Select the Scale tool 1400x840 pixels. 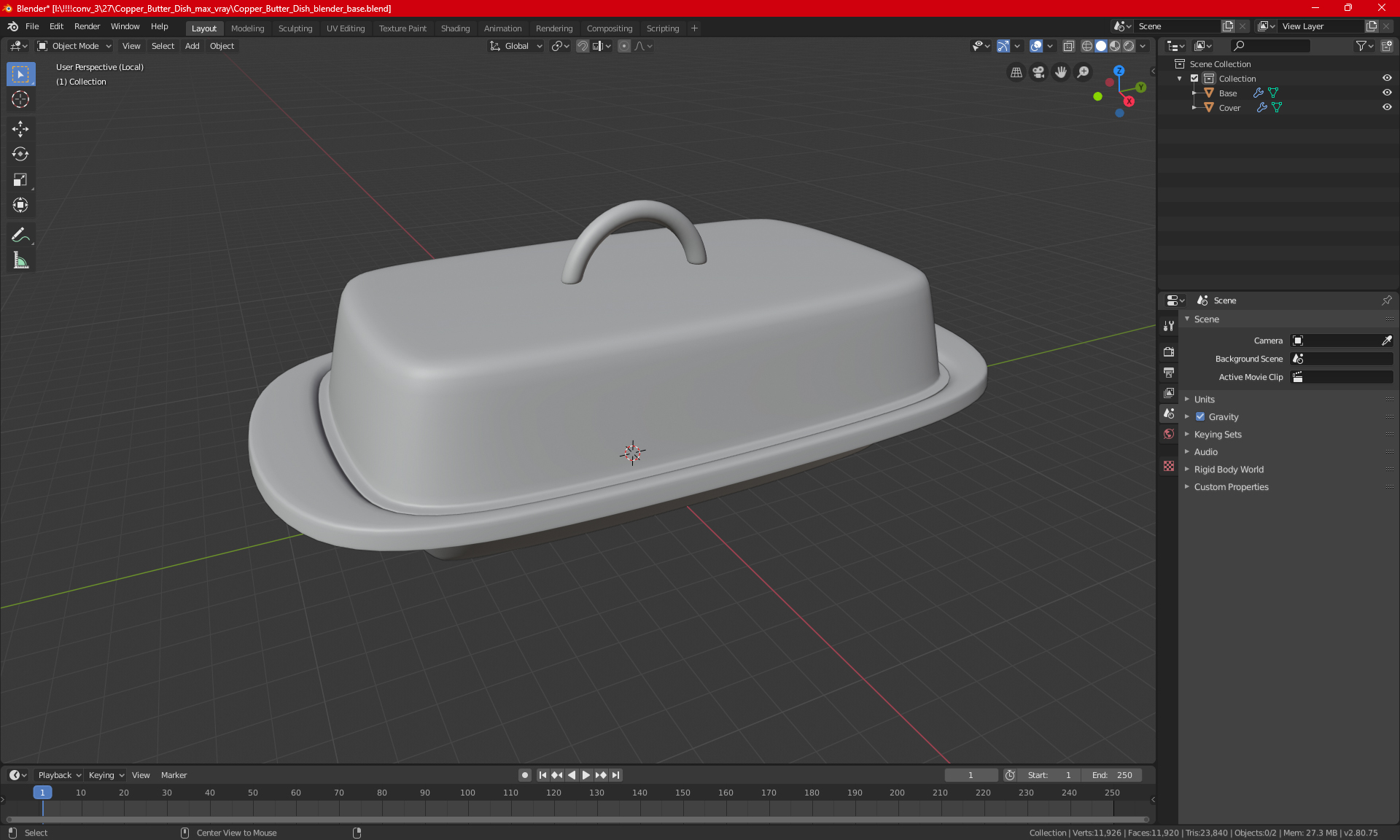coord(20,180)
